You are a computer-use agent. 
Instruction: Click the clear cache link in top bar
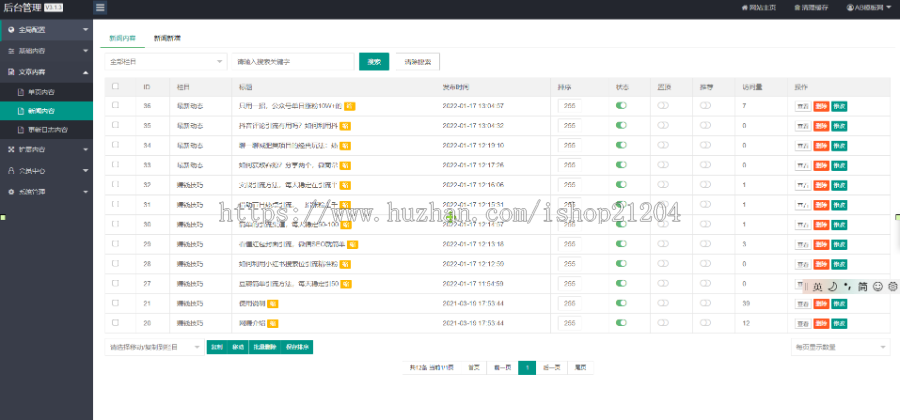811,7
